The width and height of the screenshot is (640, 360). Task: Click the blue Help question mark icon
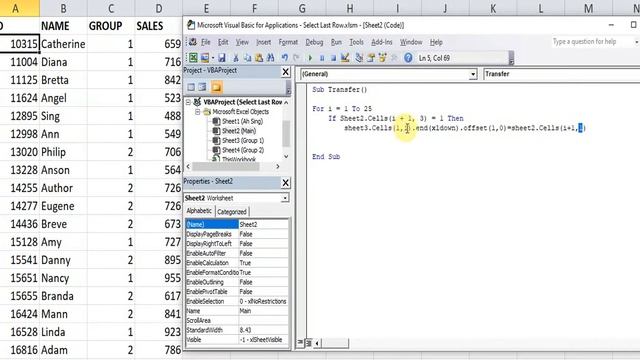coord(408,58)
